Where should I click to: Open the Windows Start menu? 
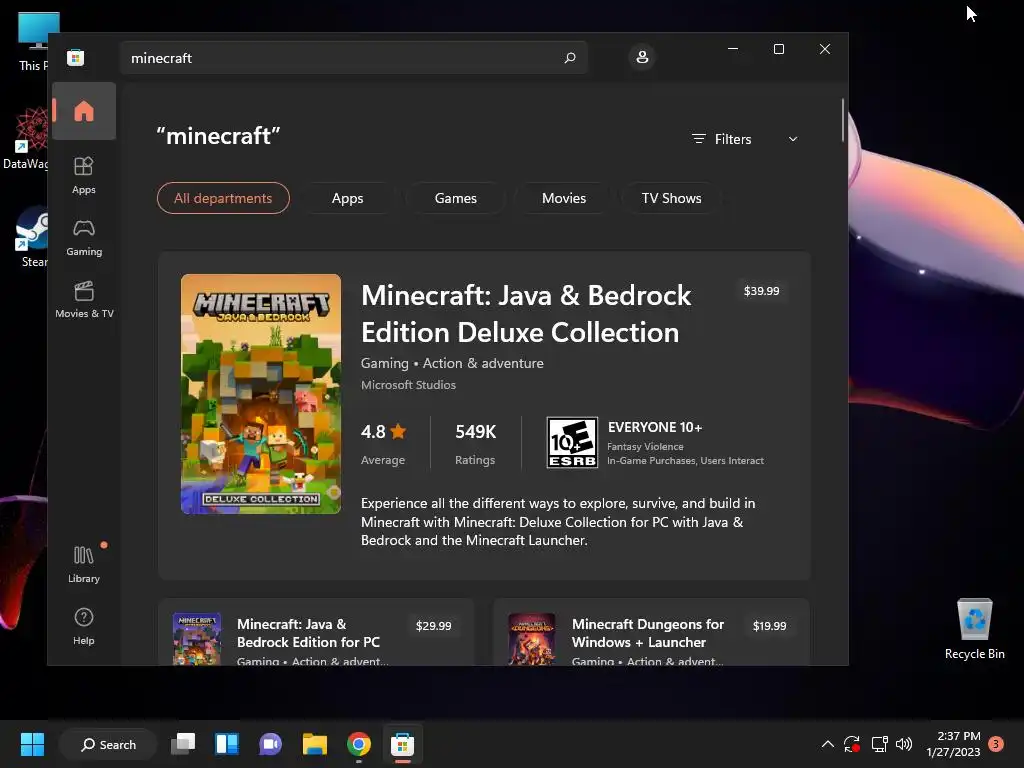(x=32, y=744)
